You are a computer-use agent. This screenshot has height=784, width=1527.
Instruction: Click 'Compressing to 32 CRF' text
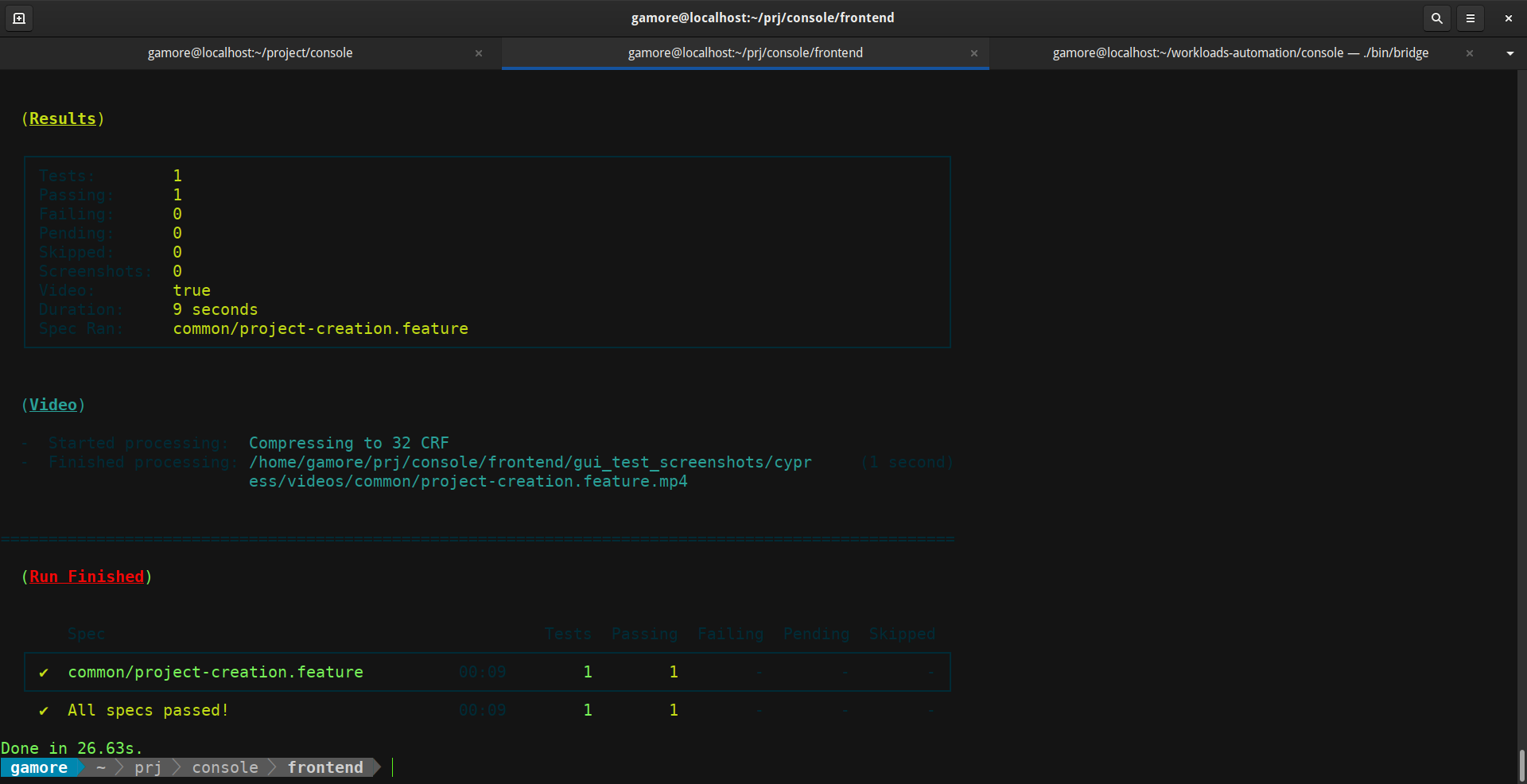pyautogui.click(x=349, y=443)
